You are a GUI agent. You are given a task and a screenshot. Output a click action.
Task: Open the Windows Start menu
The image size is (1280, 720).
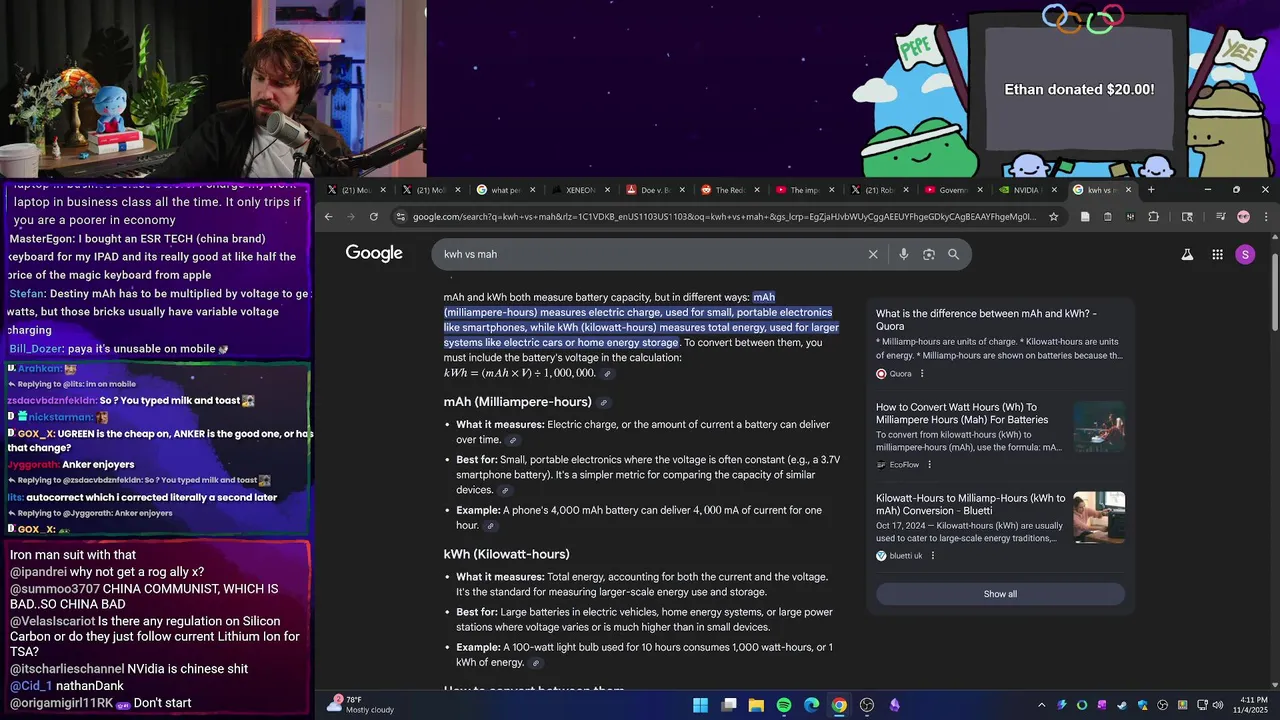tap(701, 705)
